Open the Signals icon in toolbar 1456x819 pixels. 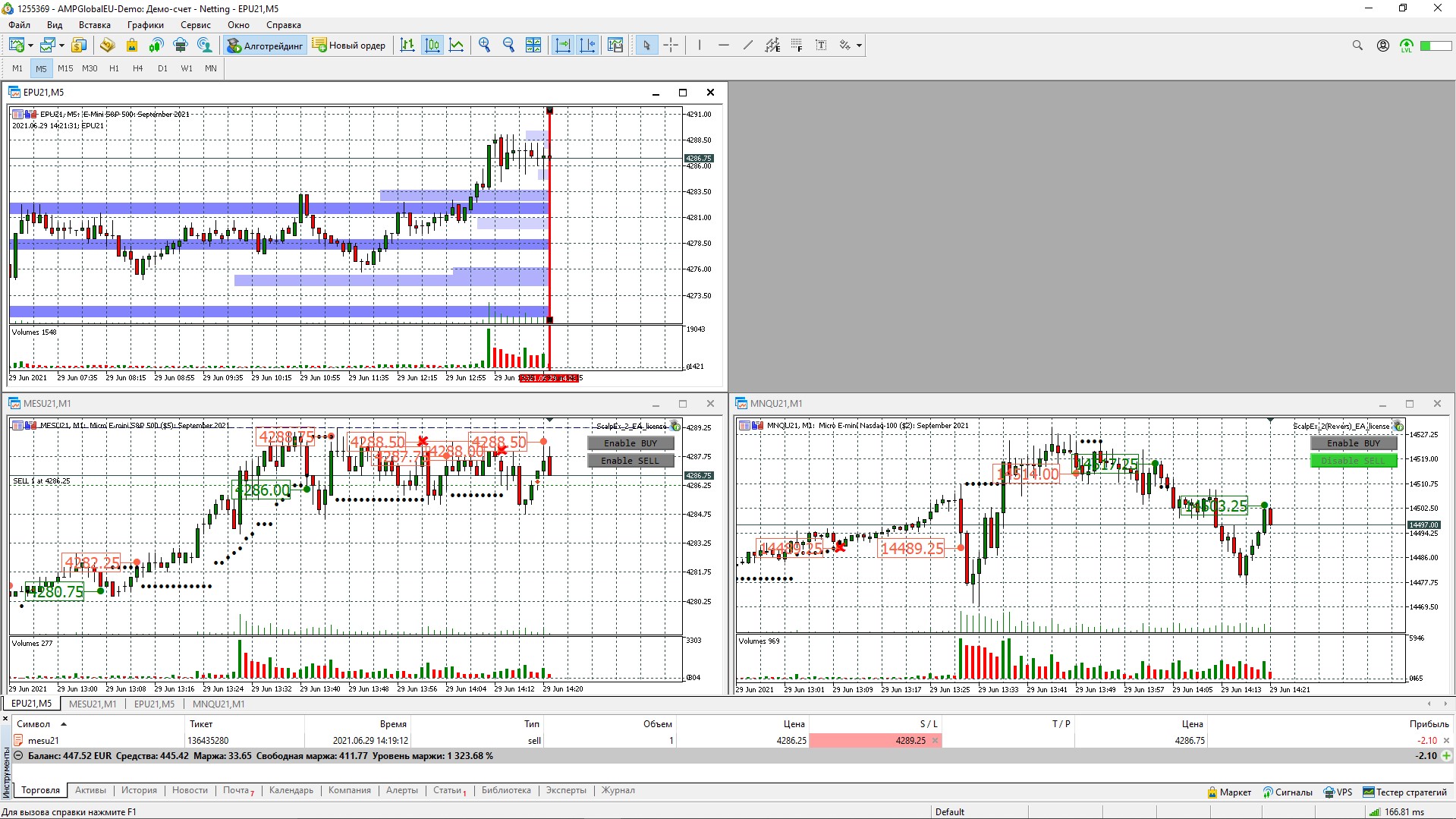point(156,46)
